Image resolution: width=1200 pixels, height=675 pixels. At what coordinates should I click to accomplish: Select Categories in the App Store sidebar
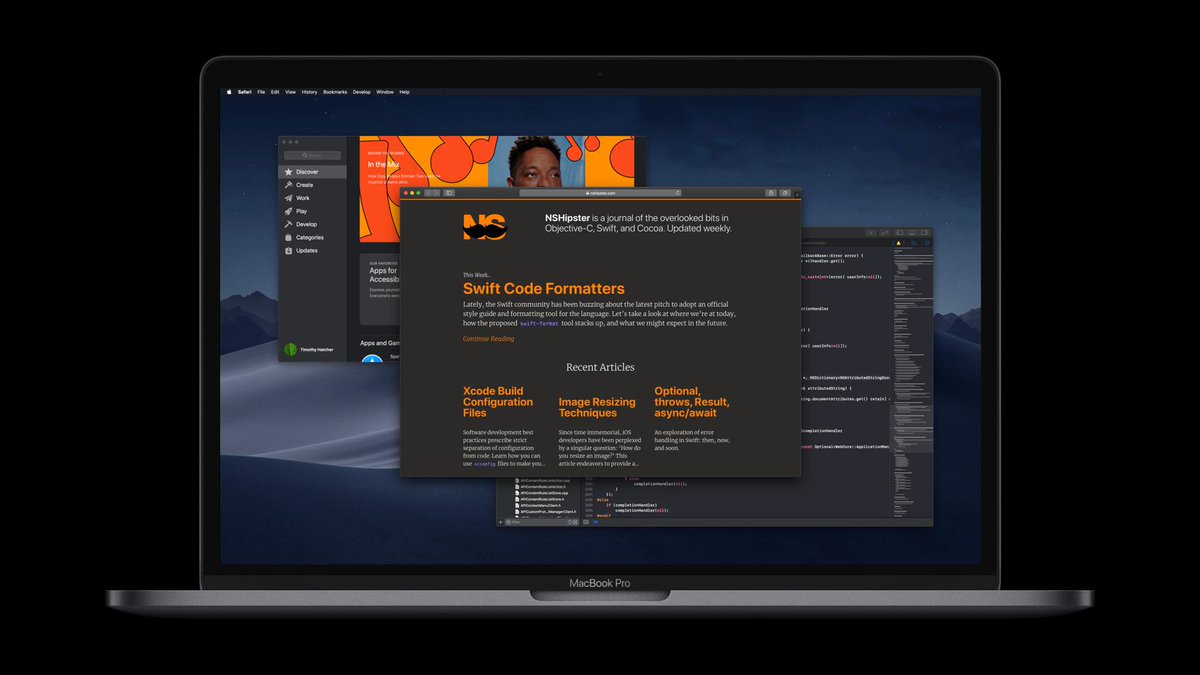click(312, 237)
